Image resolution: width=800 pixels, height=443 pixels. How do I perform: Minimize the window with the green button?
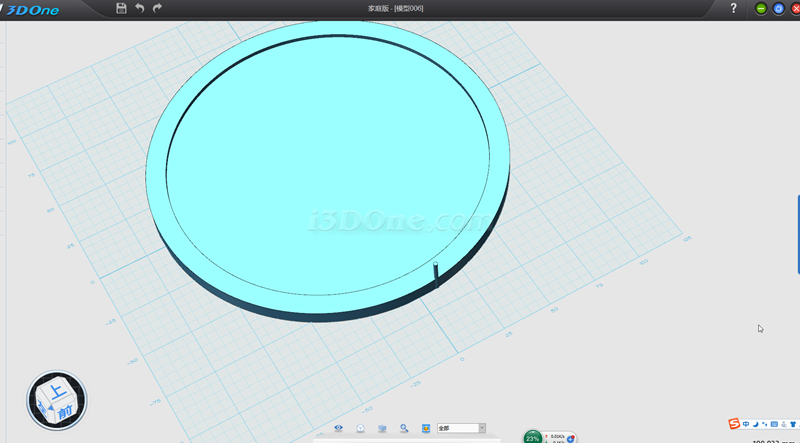[761, 8]
